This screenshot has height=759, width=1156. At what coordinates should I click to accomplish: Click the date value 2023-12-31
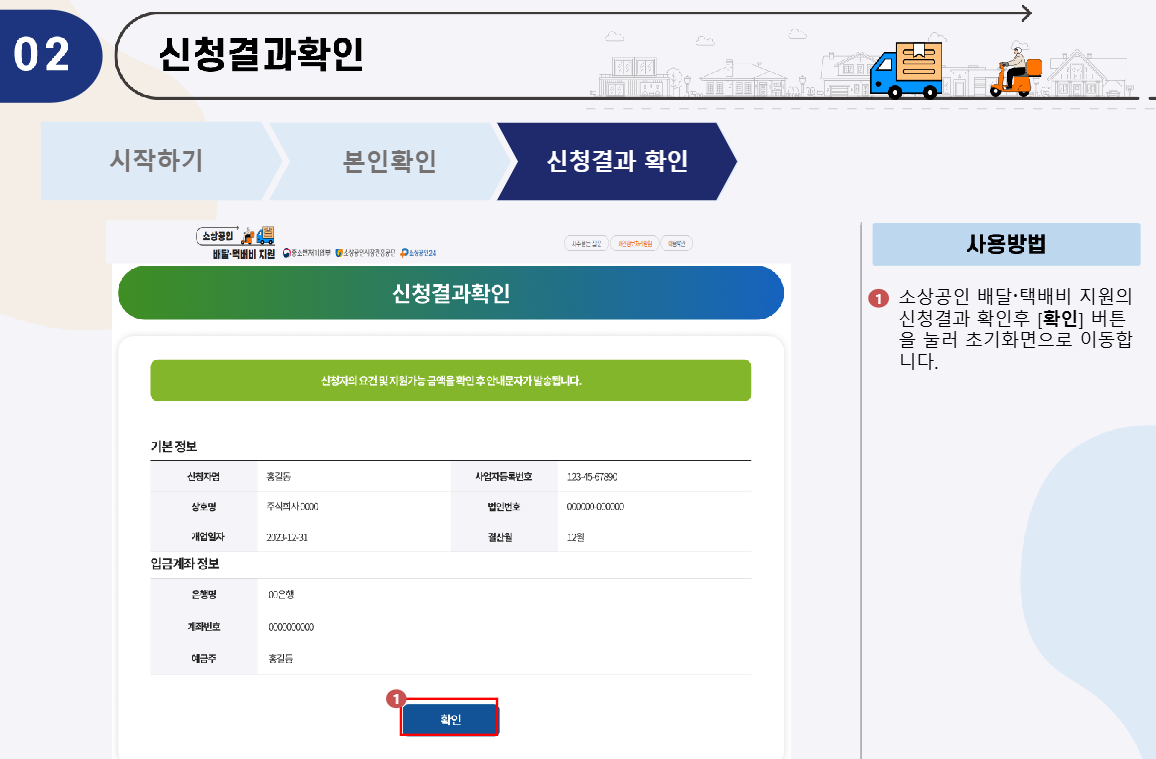(287, 537)
